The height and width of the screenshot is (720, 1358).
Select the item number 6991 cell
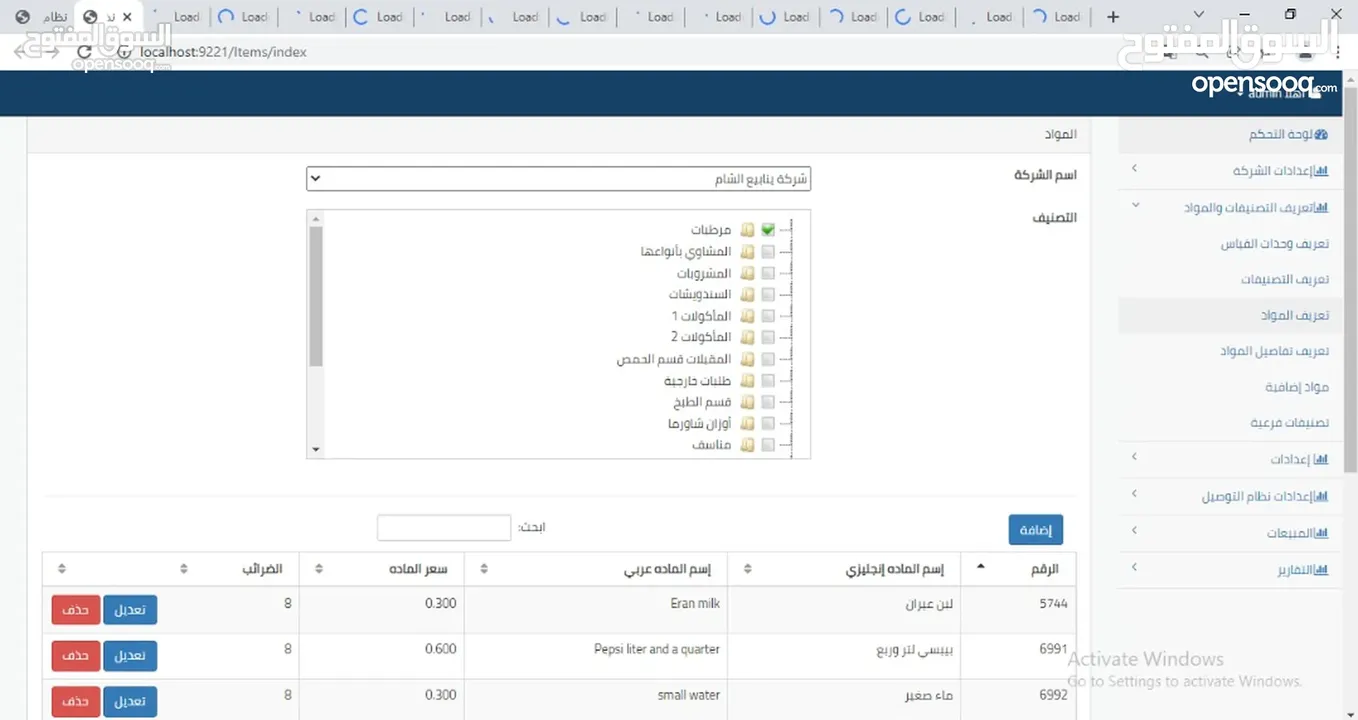1018,656
